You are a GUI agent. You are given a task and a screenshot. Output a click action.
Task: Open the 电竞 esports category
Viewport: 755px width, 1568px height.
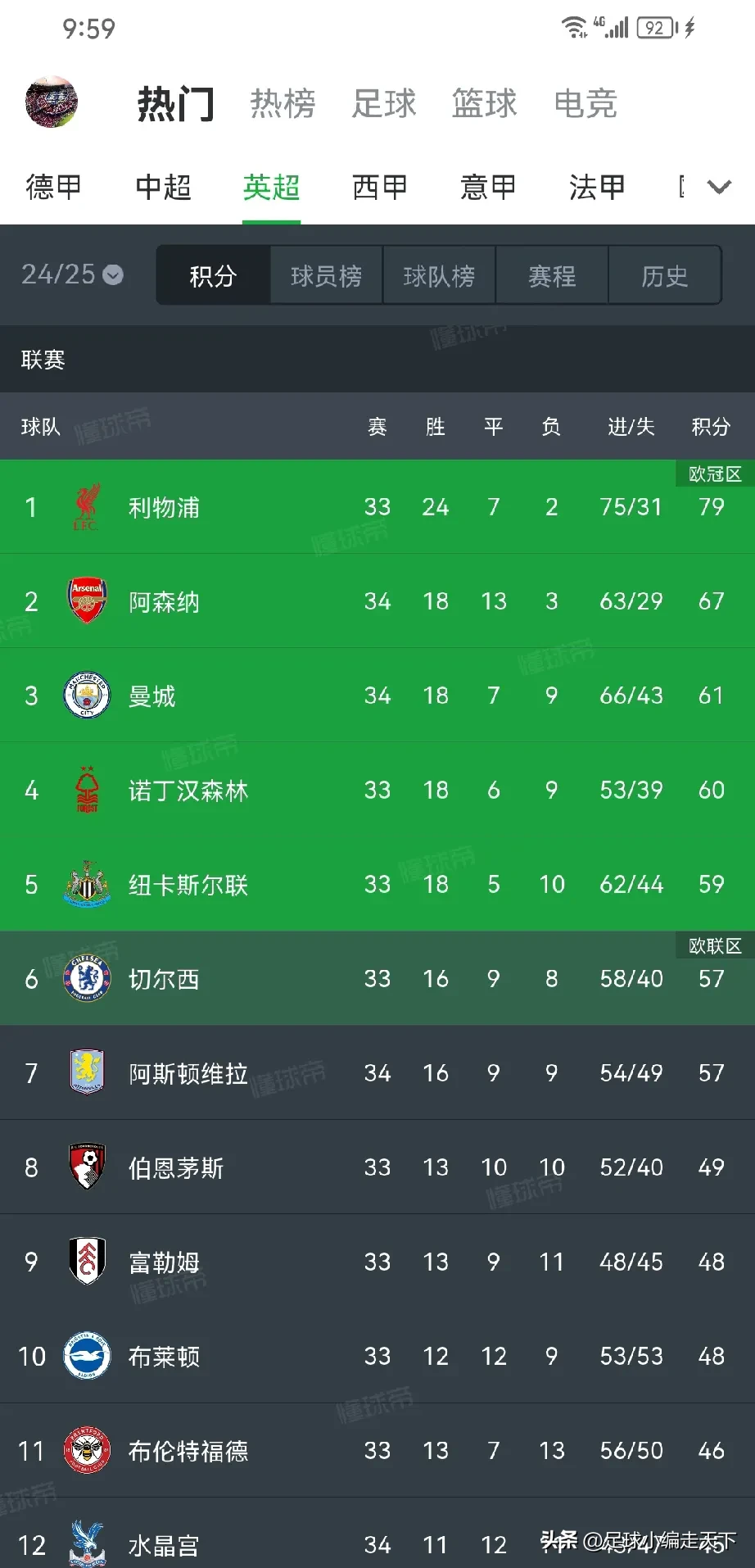(585, 104)
